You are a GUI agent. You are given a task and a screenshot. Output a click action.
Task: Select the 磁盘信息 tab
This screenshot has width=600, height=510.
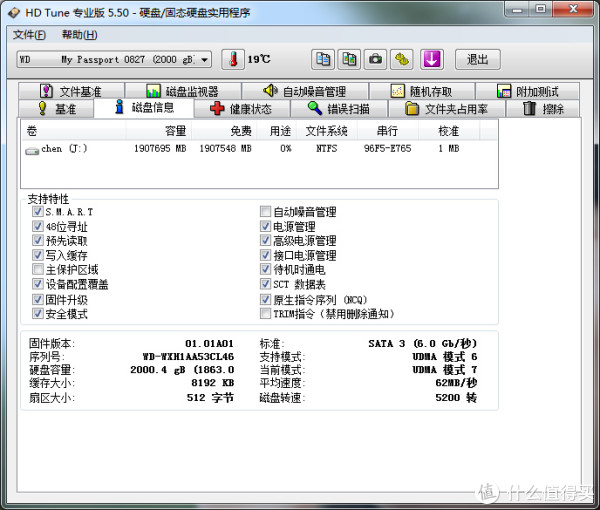[144, 108]
